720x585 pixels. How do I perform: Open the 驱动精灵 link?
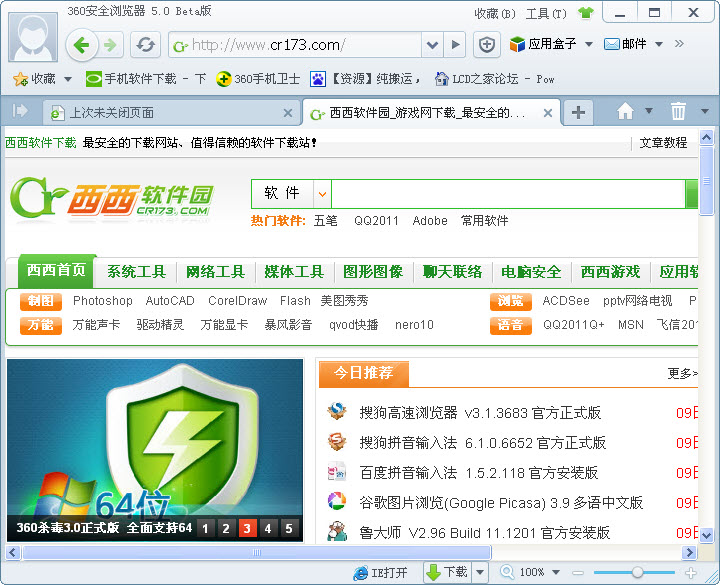click(160, 325)
